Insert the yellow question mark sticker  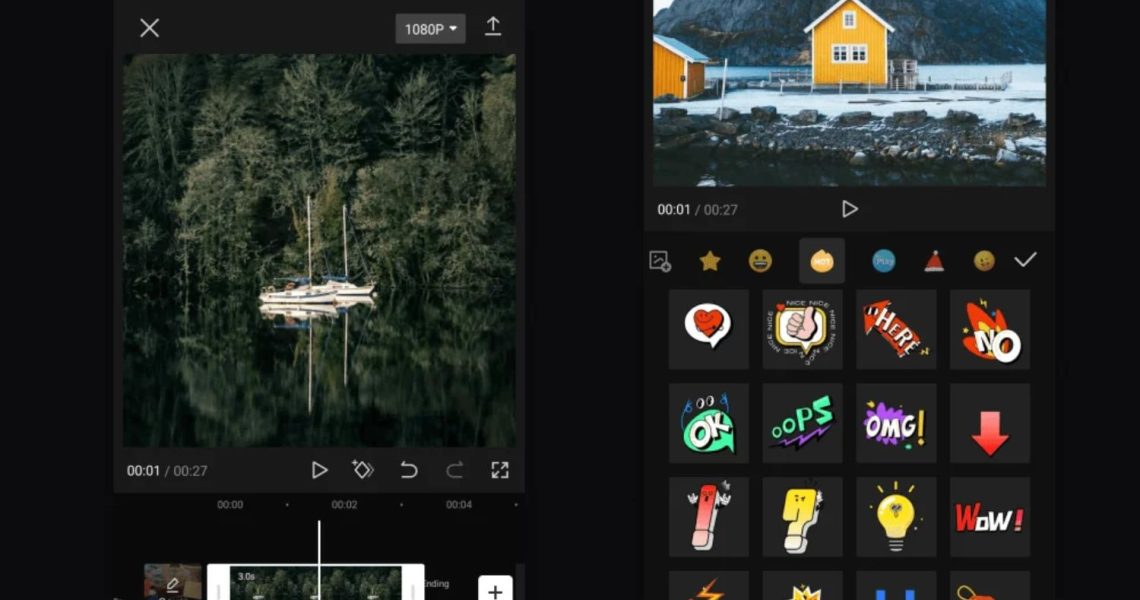point(803,517)
